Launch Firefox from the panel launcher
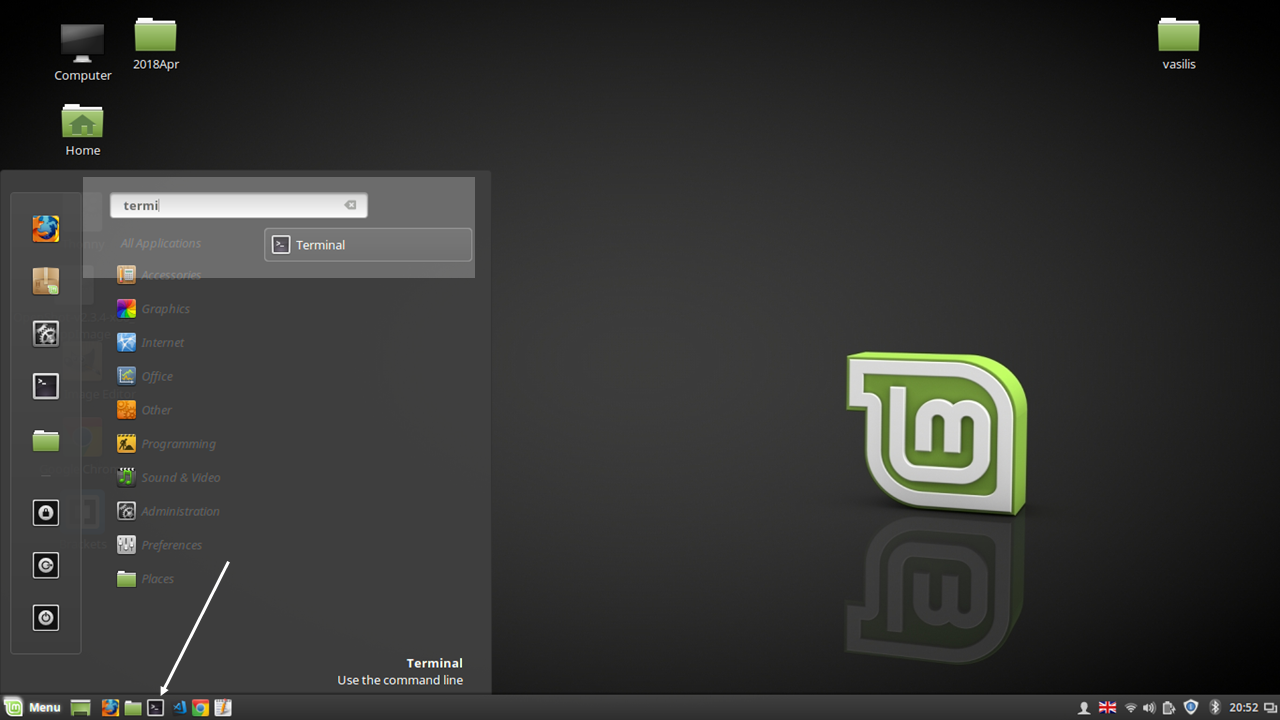 pos(110,707)
